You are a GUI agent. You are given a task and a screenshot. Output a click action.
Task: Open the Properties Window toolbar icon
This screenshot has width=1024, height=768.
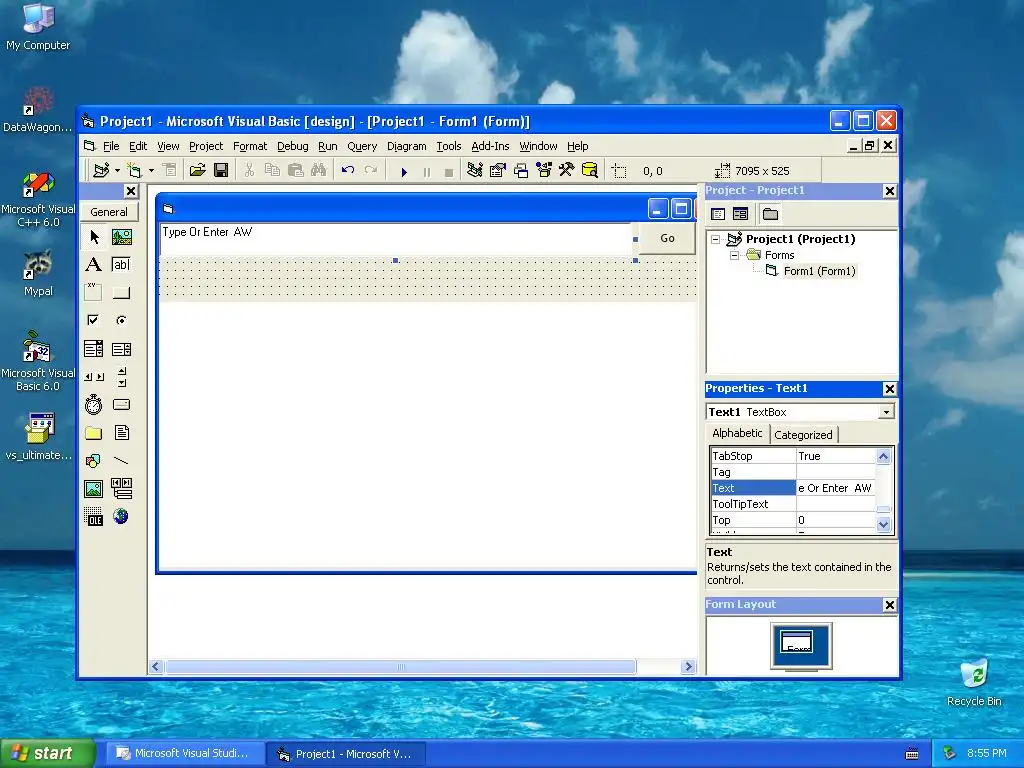point(498,171)
